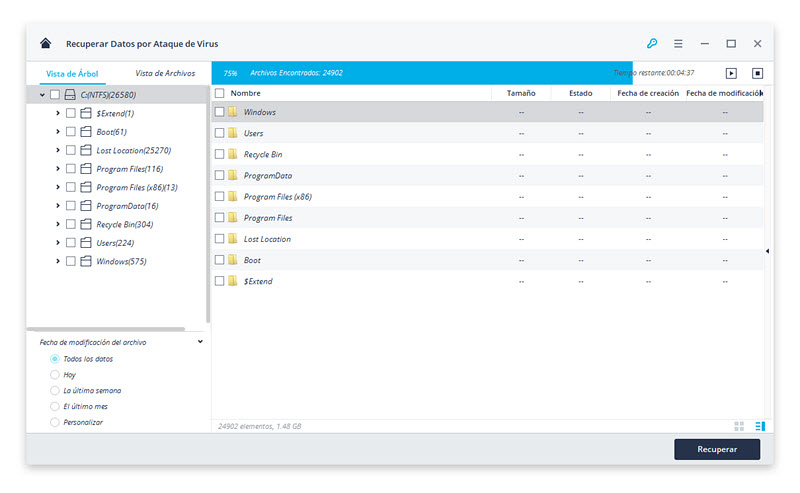Select the Program Files (x86)(13) tree label
The height and width of the screenshot is (493, 800).
pos(137,187)
